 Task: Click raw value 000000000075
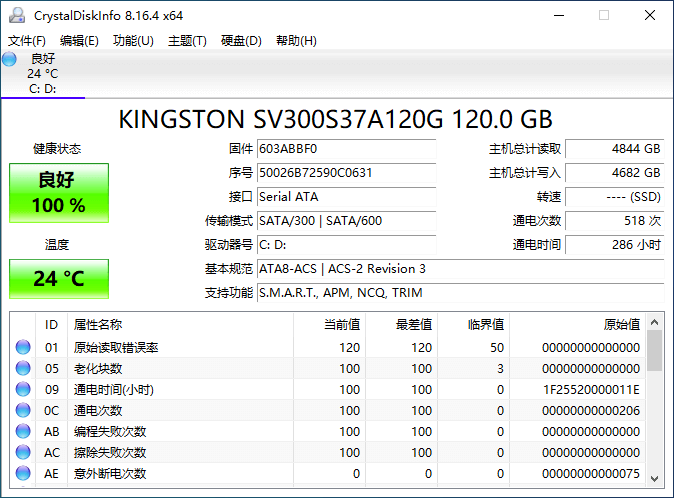591,474
